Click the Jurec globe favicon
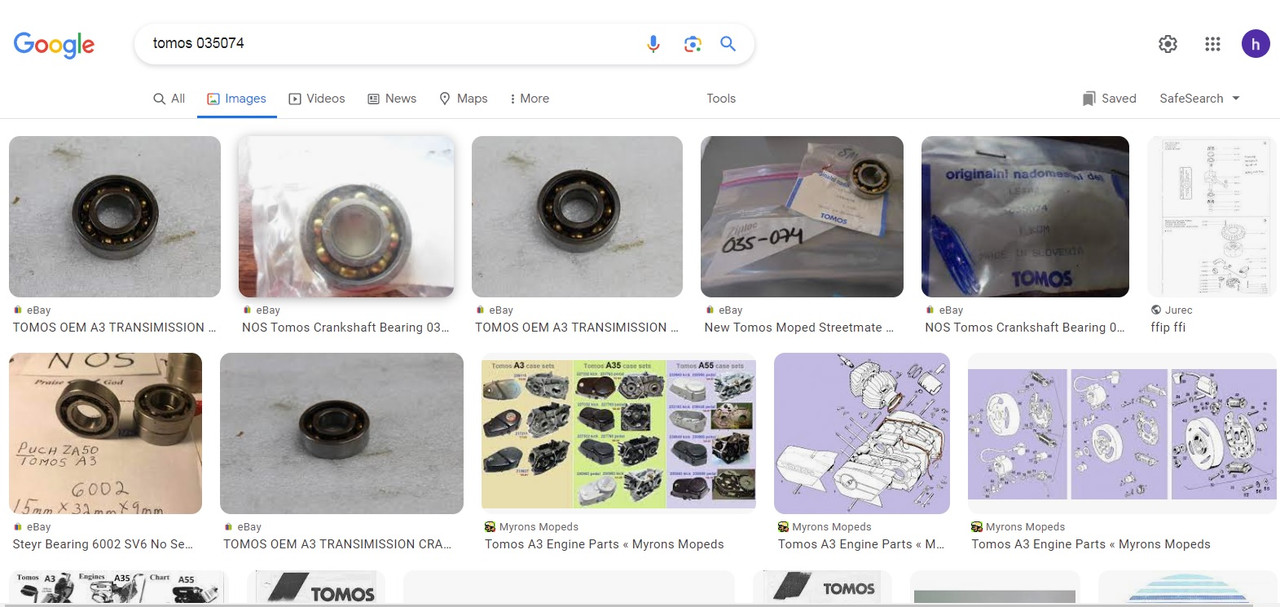 [1156, 310]
